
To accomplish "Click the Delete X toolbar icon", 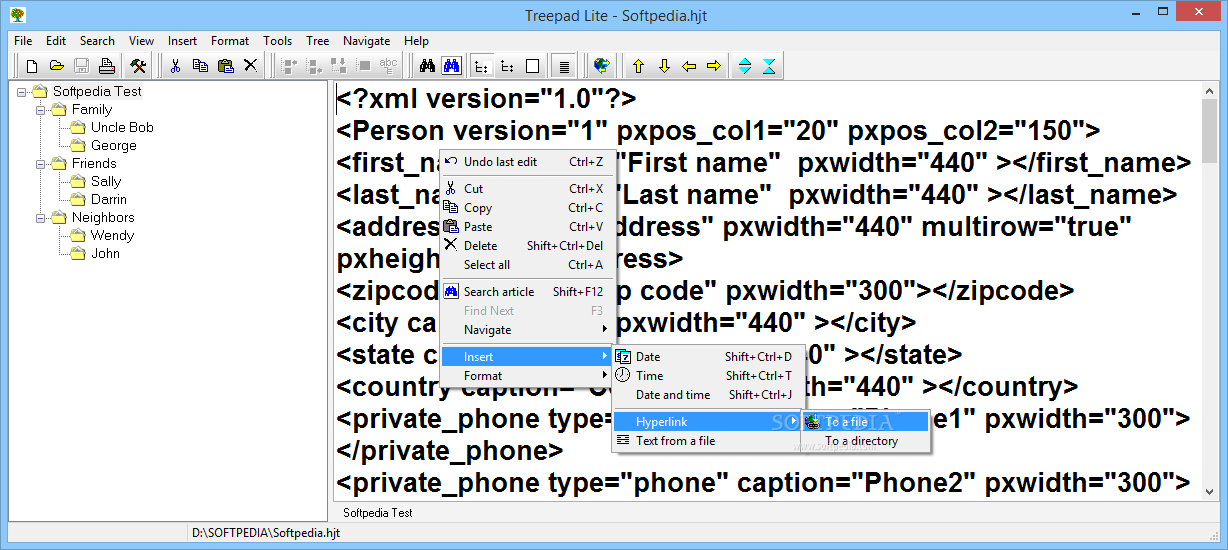I will (x=250, y=66).
